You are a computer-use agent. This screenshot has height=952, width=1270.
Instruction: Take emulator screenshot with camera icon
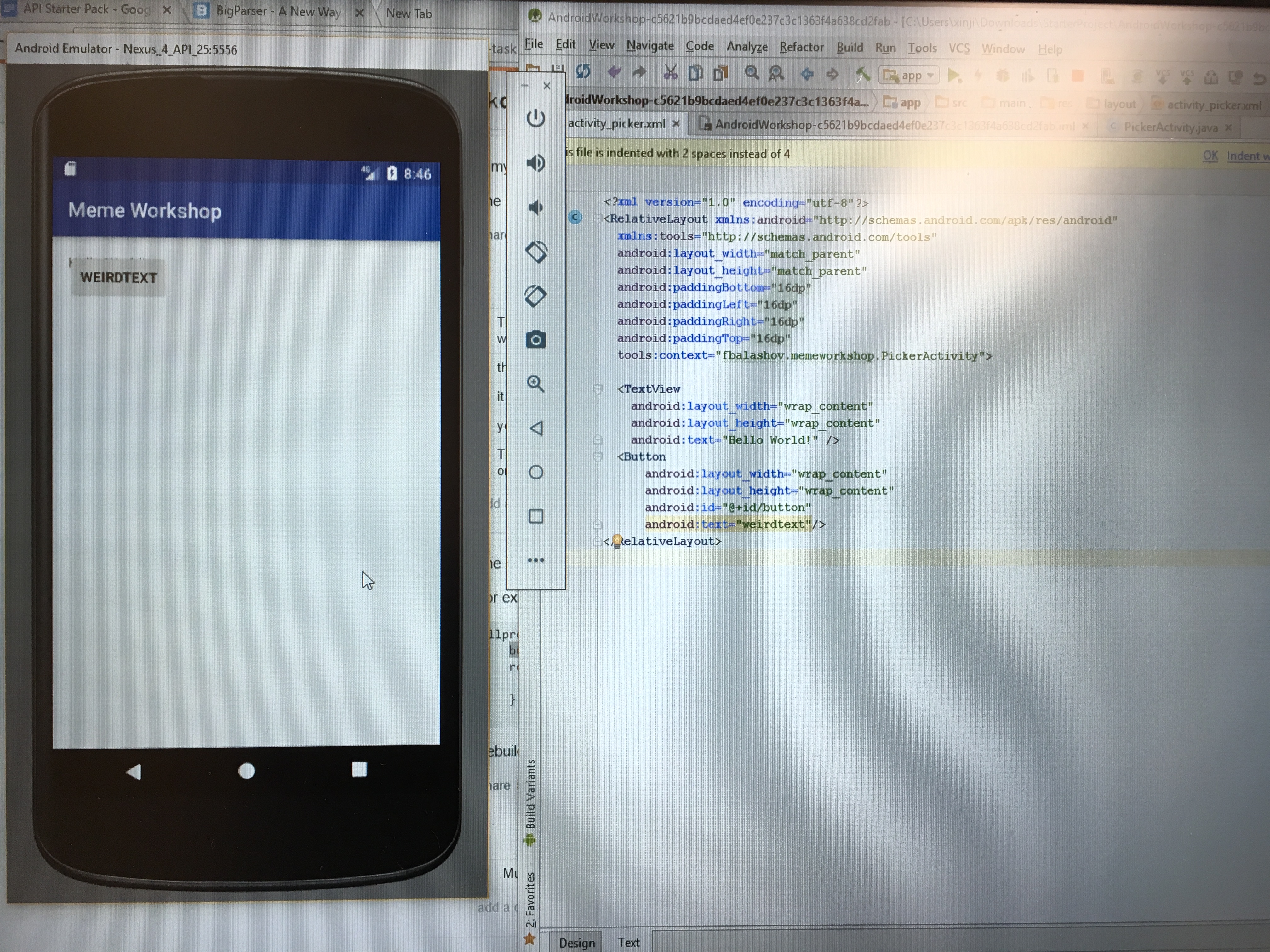pyautogui.click(x=536, y=340)
